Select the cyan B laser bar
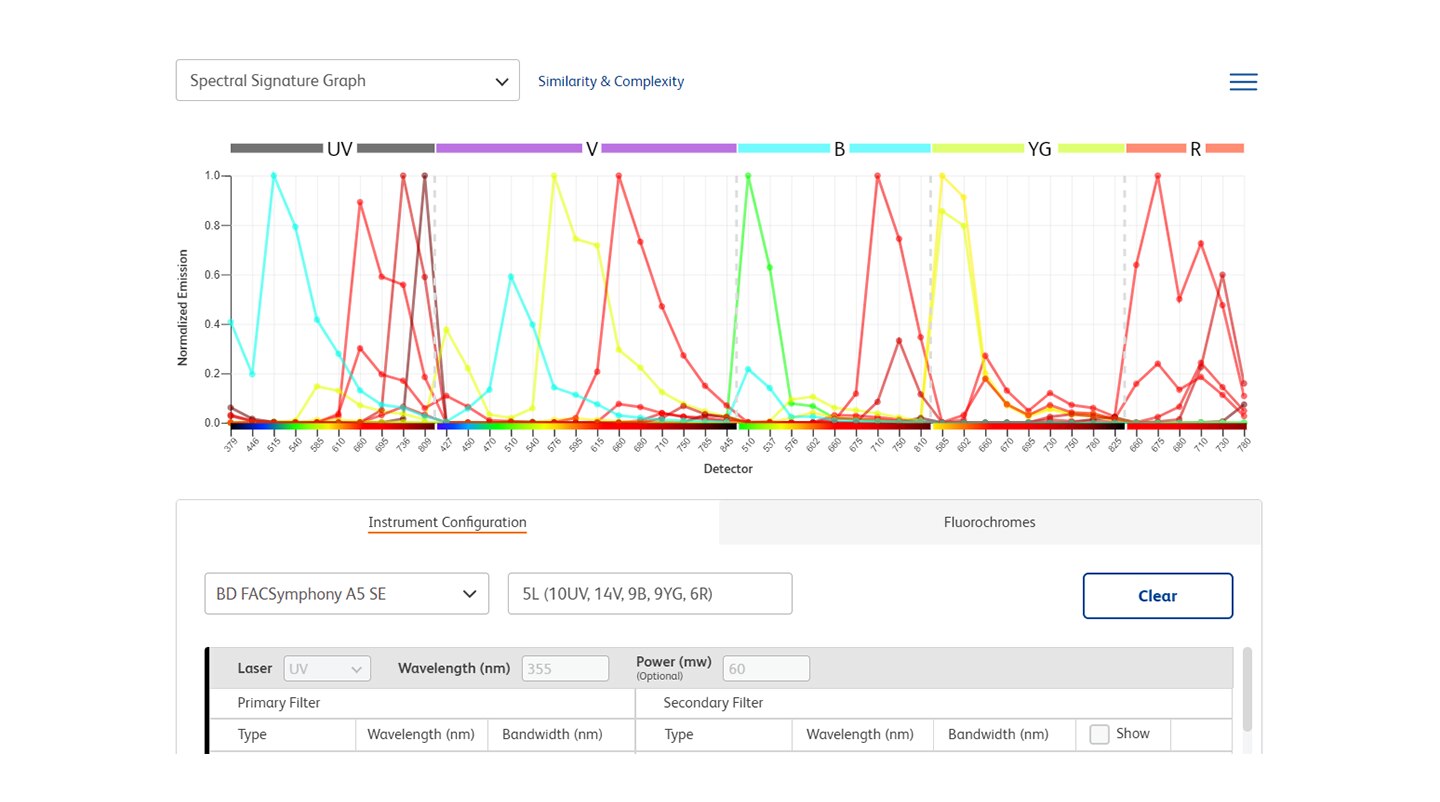The height and width of the screenshot is (802, 1440). tap(783, 149)
